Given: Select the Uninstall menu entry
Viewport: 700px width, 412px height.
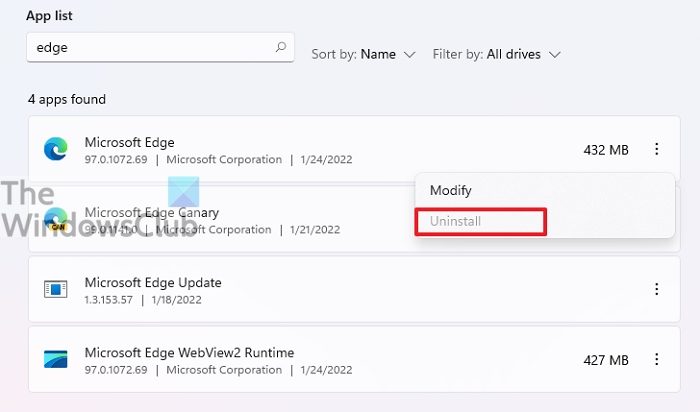Looking at the screenshot, I should 456,220.
